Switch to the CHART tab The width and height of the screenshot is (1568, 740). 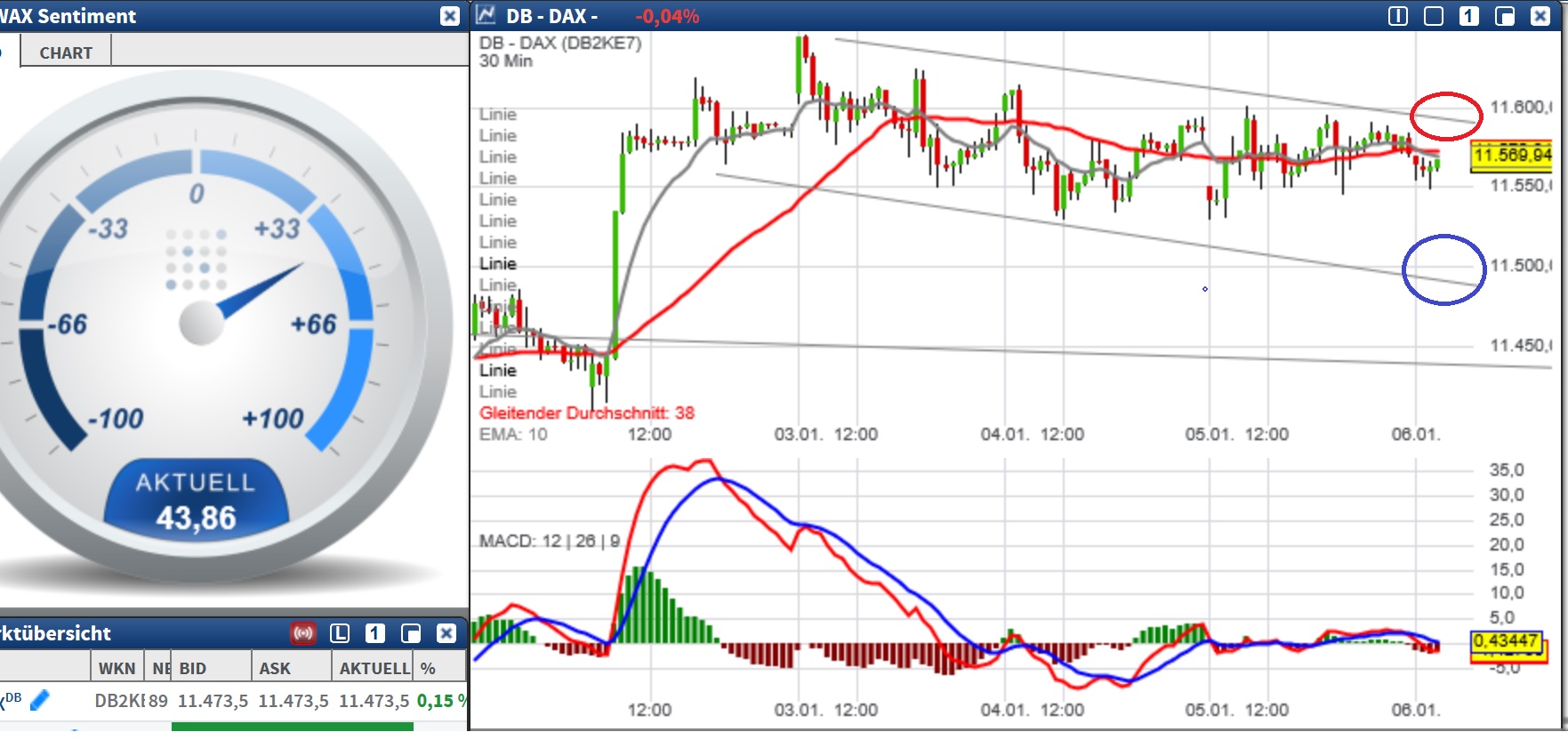(66, 52)
